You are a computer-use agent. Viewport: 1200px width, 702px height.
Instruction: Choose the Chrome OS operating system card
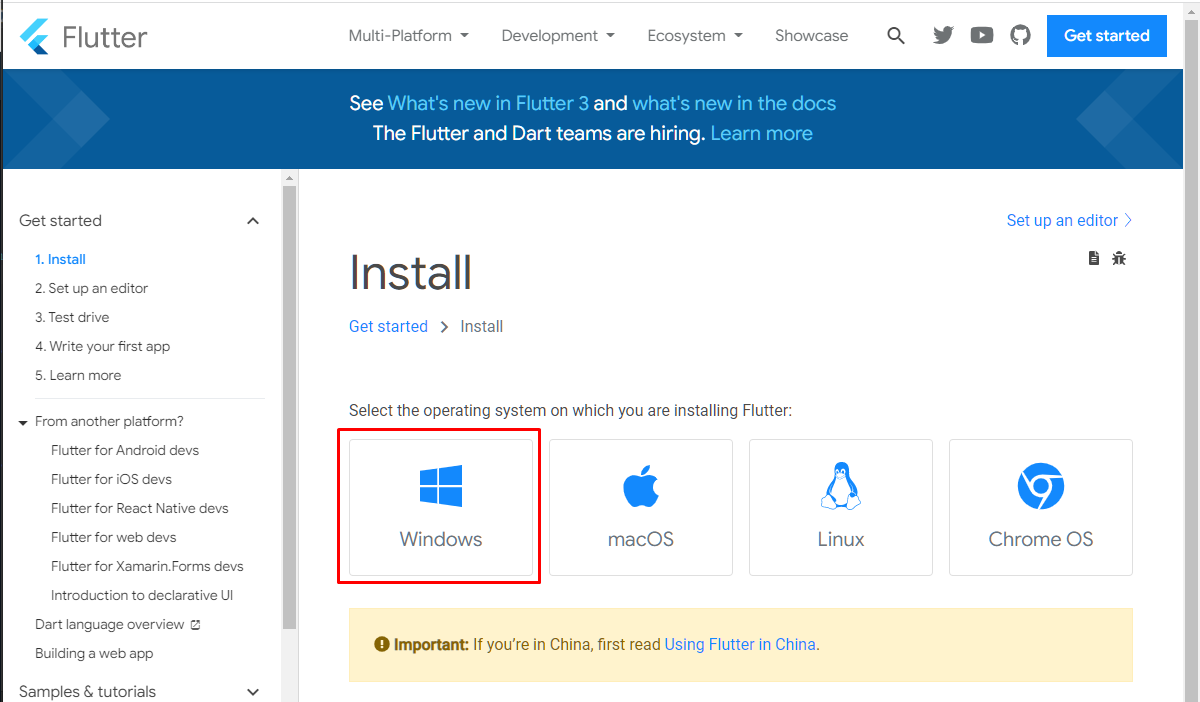pos(1041,507)
